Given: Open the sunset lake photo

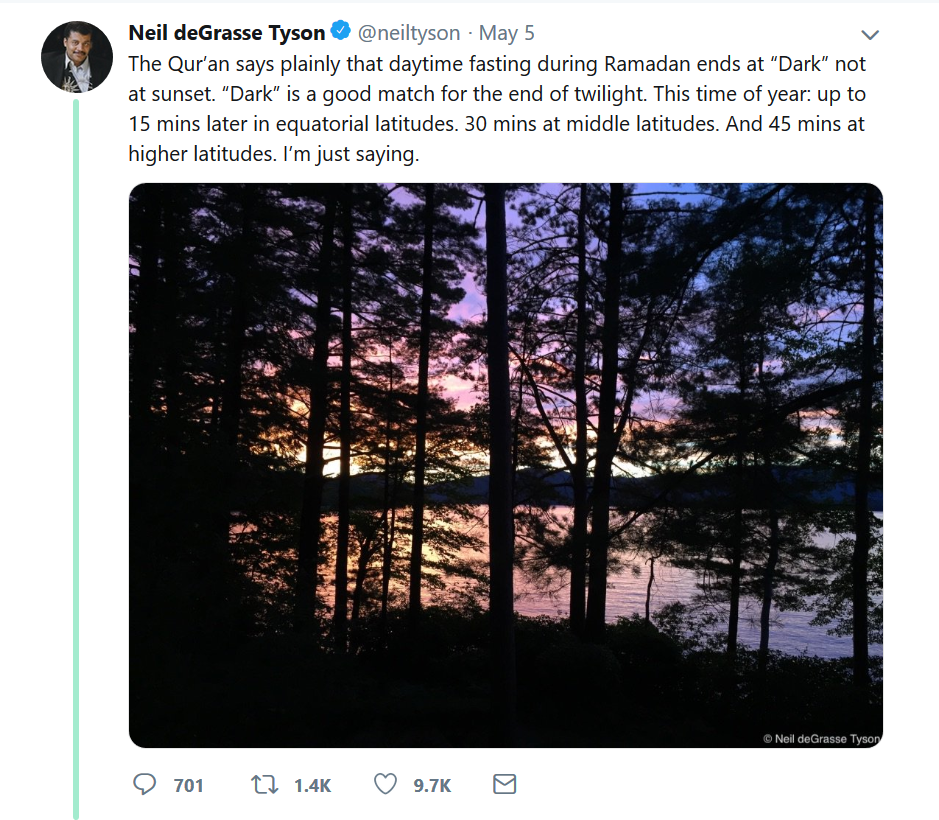Looking at the screenshot, I should tap(505, 465).
